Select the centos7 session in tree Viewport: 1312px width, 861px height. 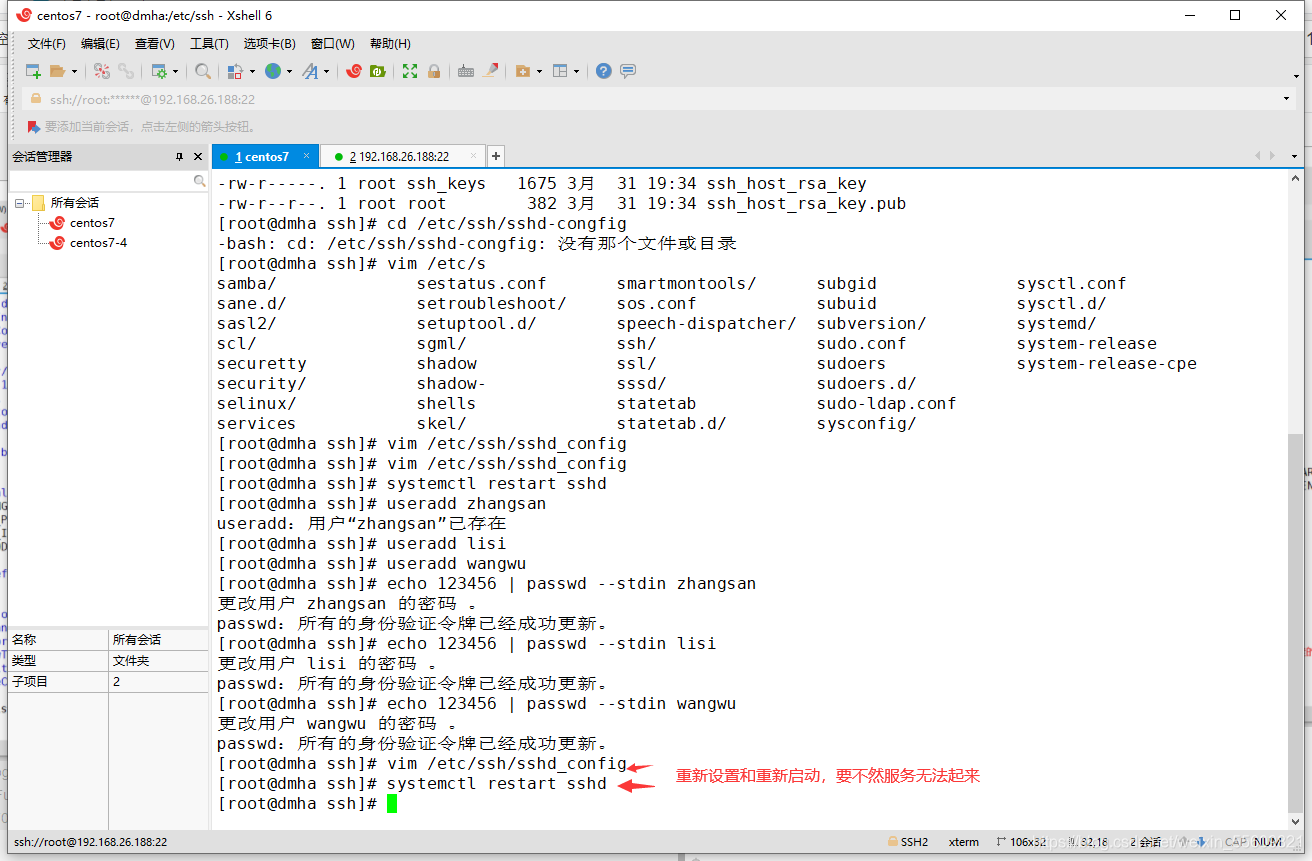[92, 223]
